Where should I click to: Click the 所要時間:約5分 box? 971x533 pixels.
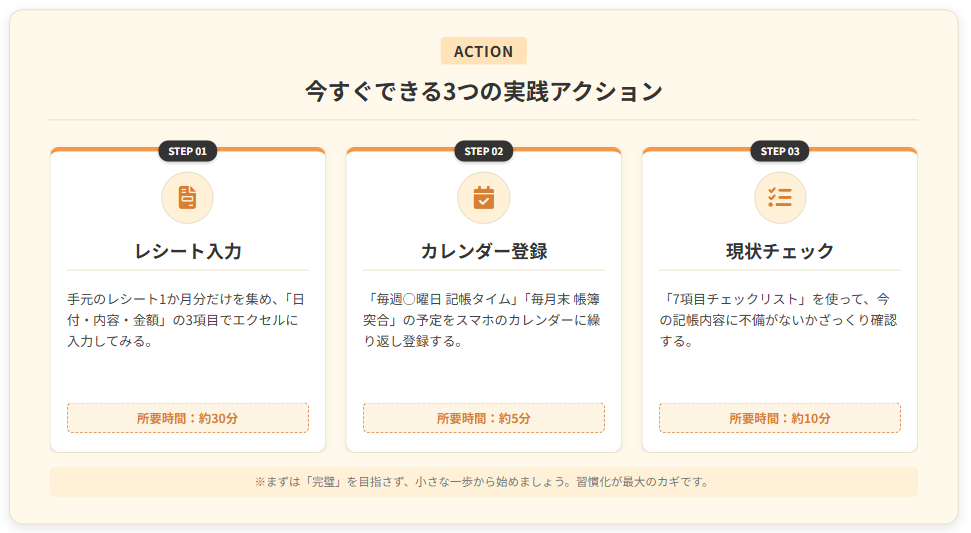(x=484, y=418)
